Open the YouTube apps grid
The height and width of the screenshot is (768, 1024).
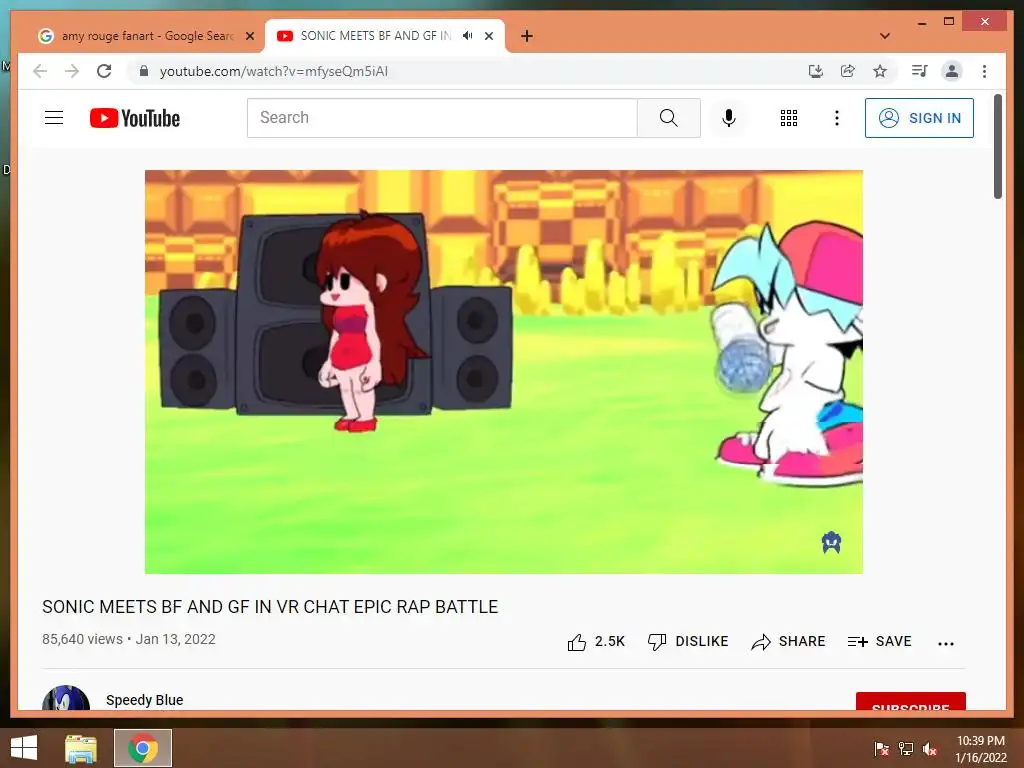coord(788,118)
